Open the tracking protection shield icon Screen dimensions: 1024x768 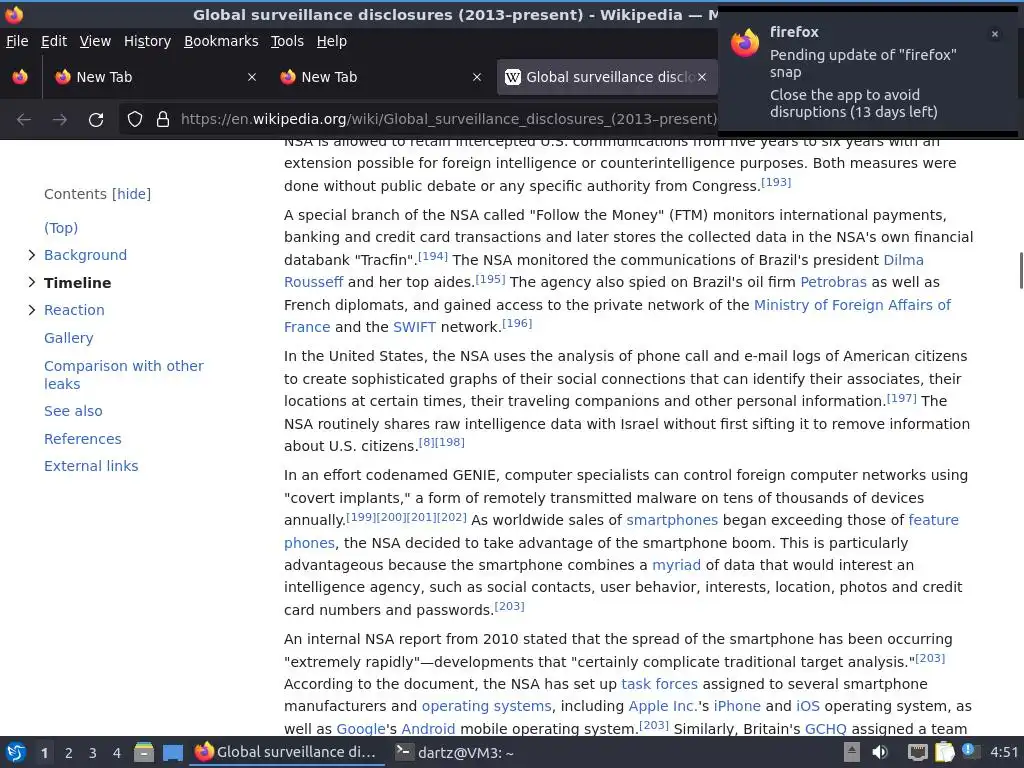[x=135, y=119]
